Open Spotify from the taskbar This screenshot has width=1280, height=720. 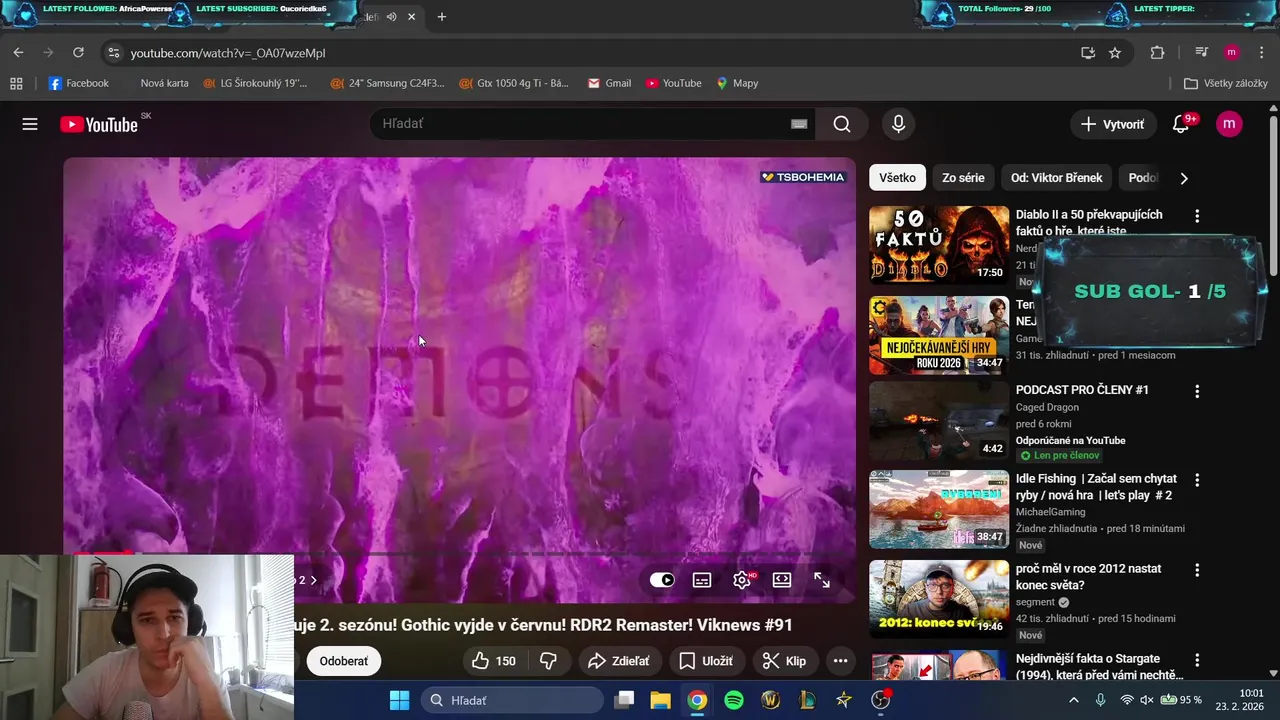[734, 700]
